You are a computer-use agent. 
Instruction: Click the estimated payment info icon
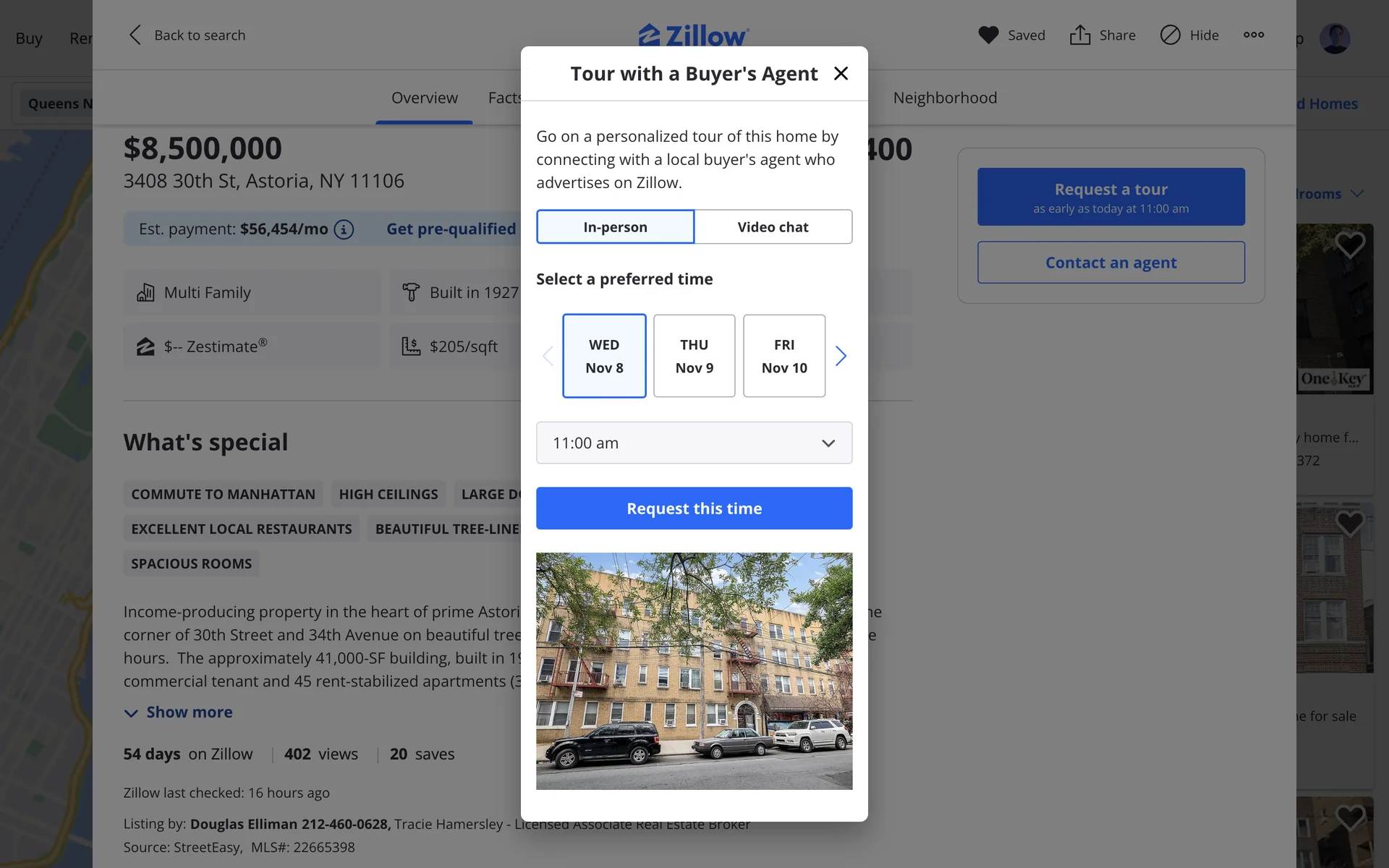[344, 229]
